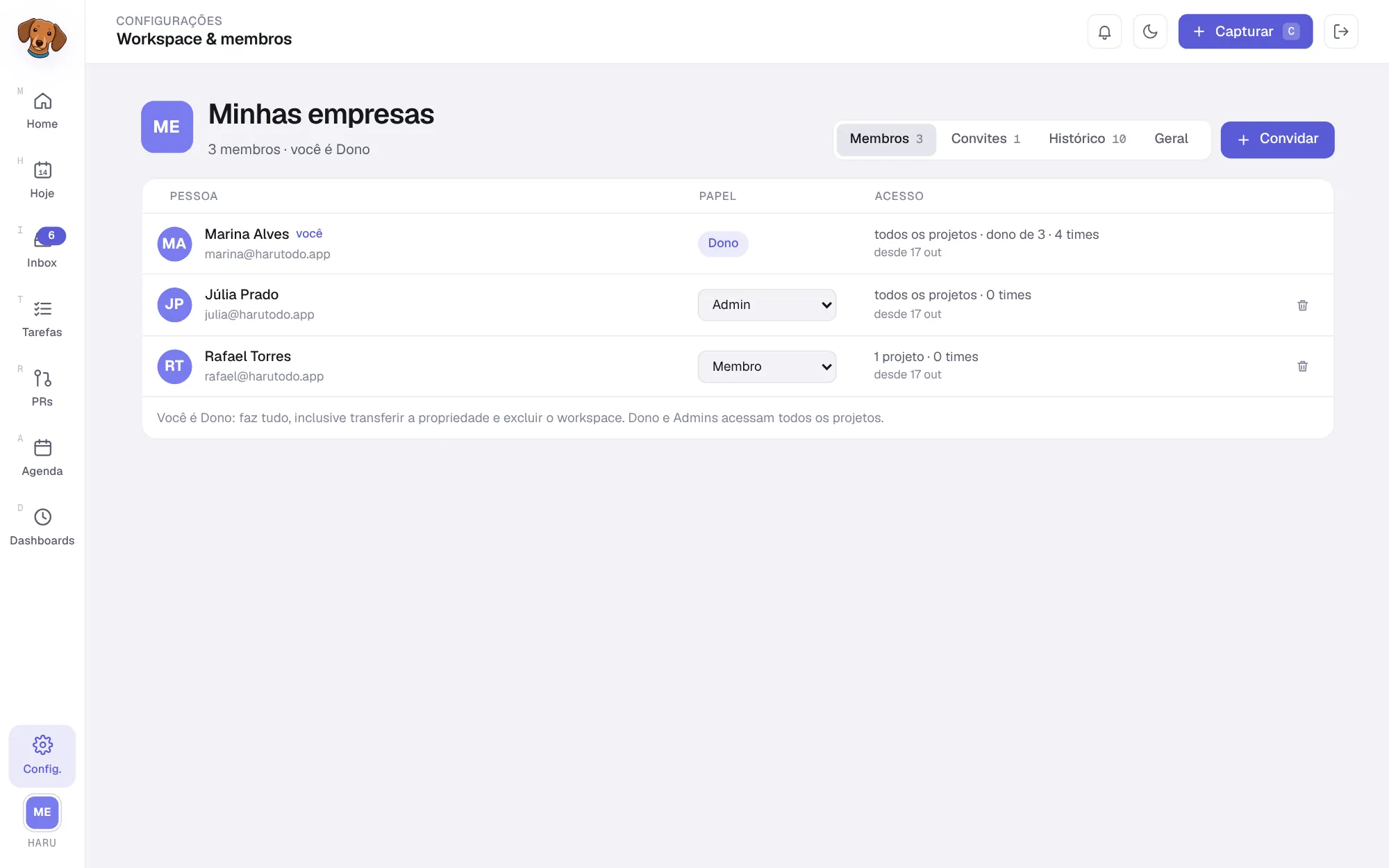Open the Tarefas list
This screenshot has height=868, width=1389.
[42, 319]
